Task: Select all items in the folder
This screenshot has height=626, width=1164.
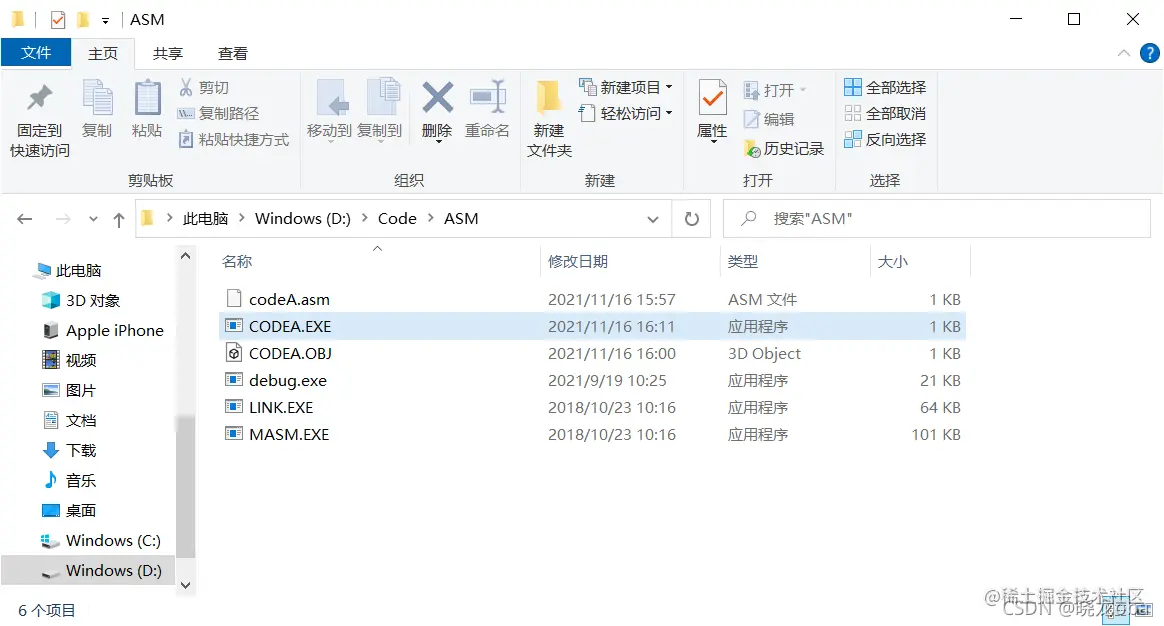Action: [885, 88]
